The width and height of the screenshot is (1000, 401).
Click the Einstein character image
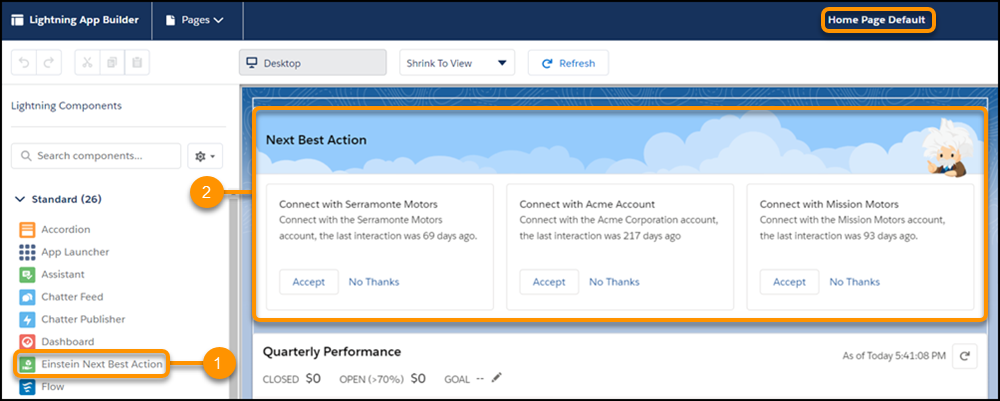(948, 150)
